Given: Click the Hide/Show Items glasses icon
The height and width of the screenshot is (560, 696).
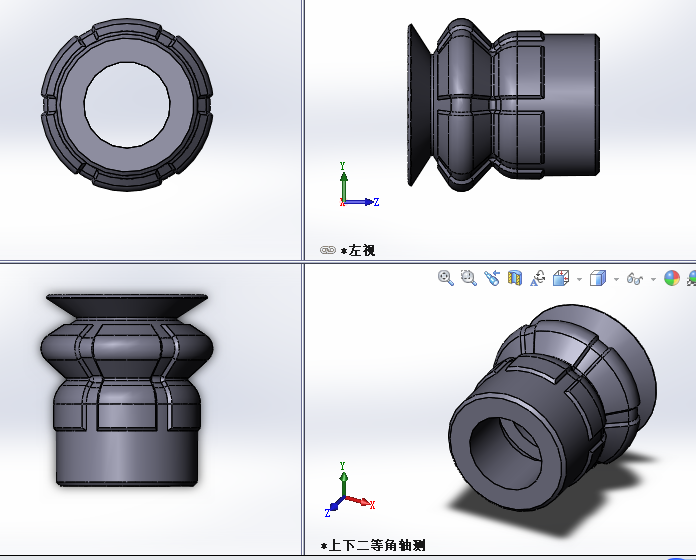Looking at the screenshot, I should pos(635,279).
